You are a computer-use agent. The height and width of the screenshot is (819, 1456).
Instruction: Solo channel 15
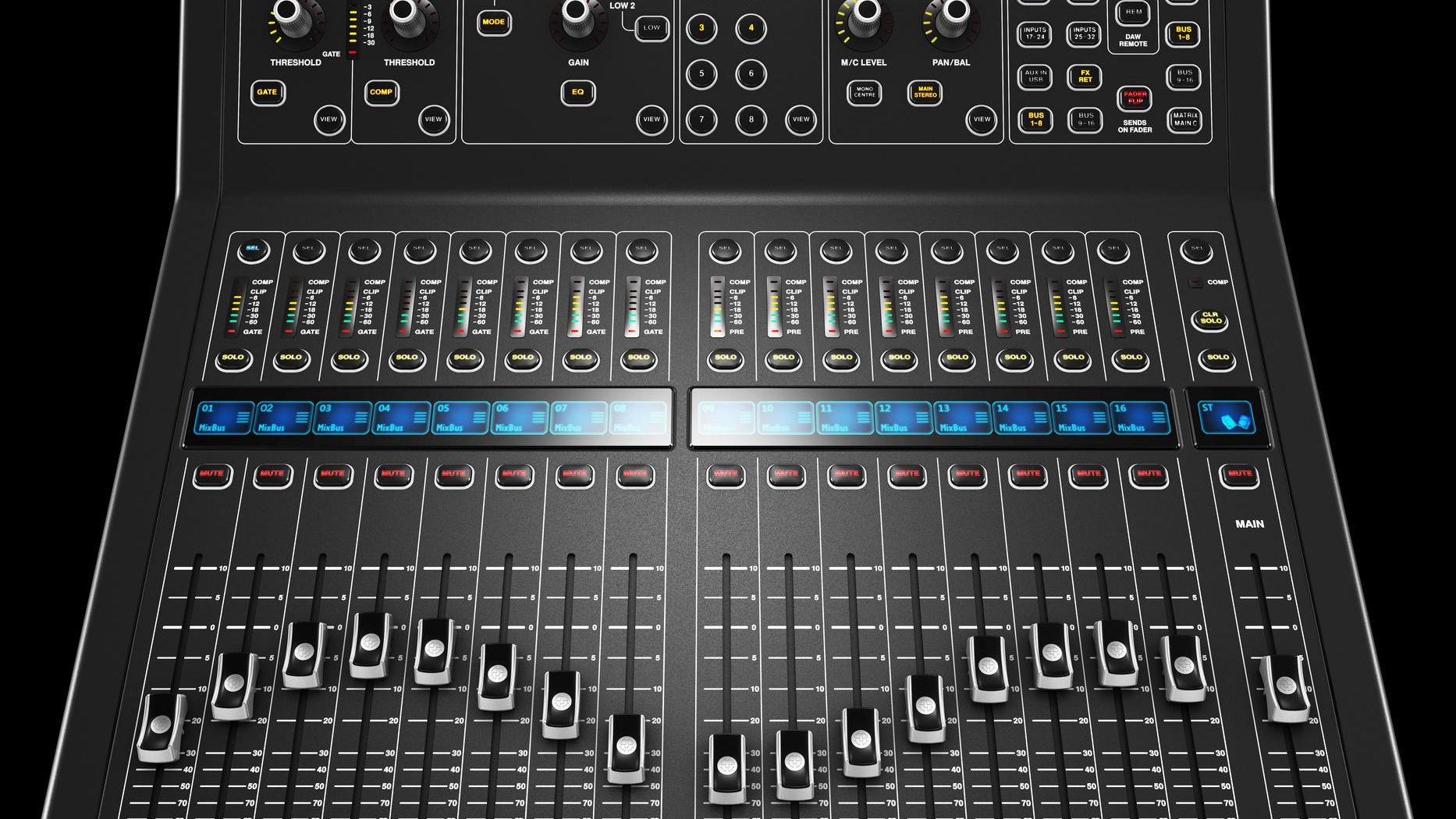tap(1073, 359)
